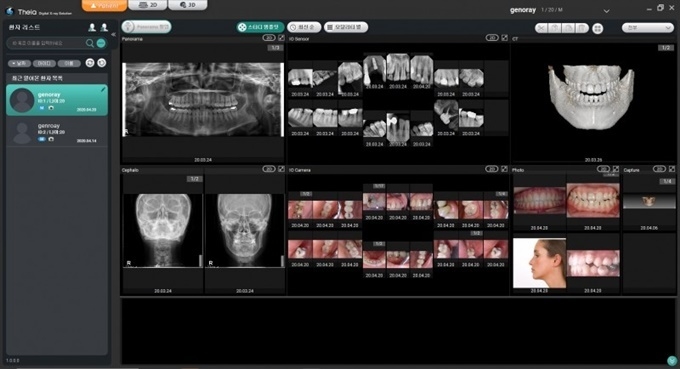Viewport: 680px width, 369px height.
Task: Click the teal study template button
Action: [x=260, y=27]
